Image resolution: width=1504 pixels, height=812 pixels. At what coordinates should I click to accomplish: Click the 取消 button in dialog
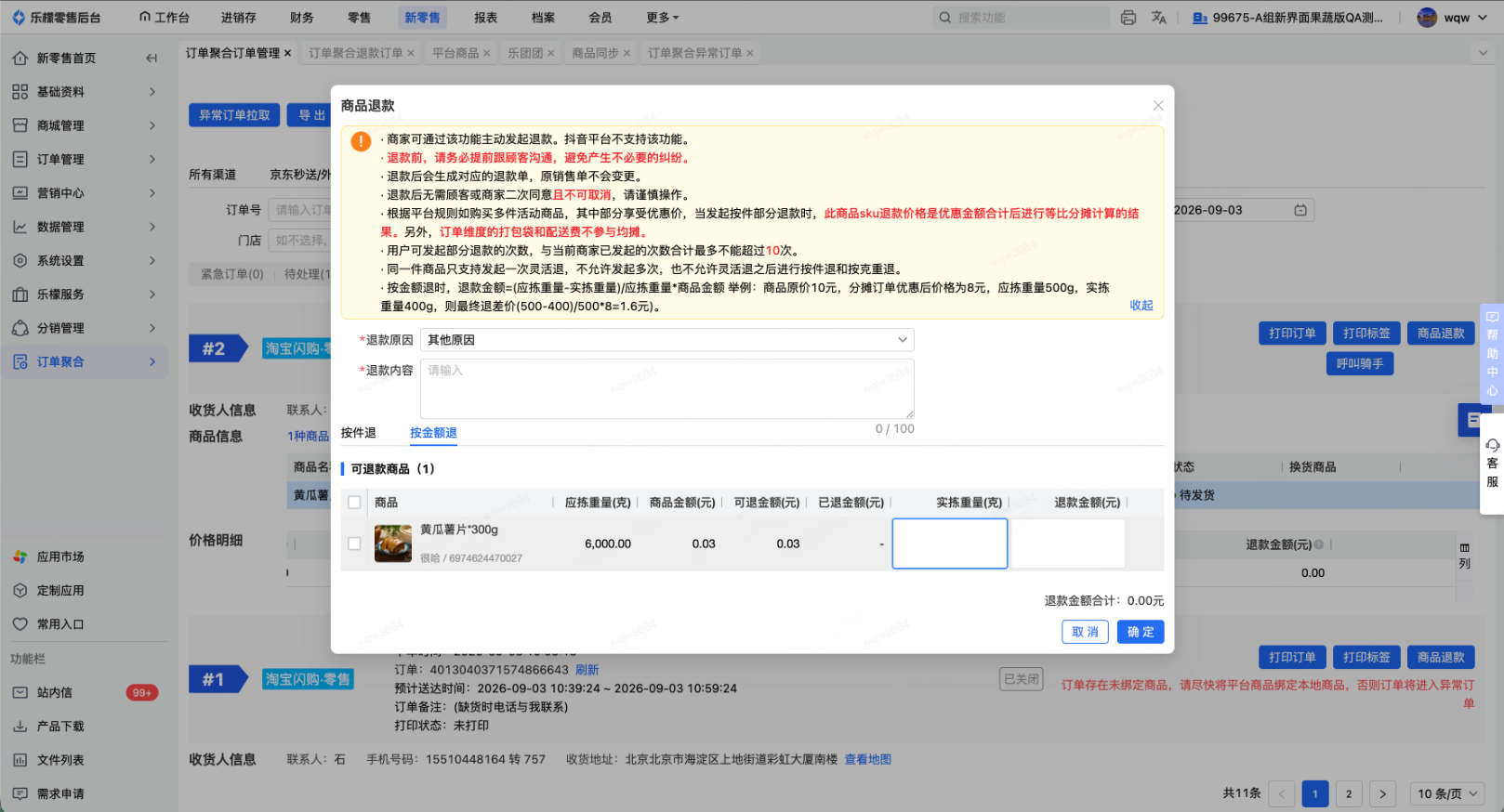coord(1085,632)
